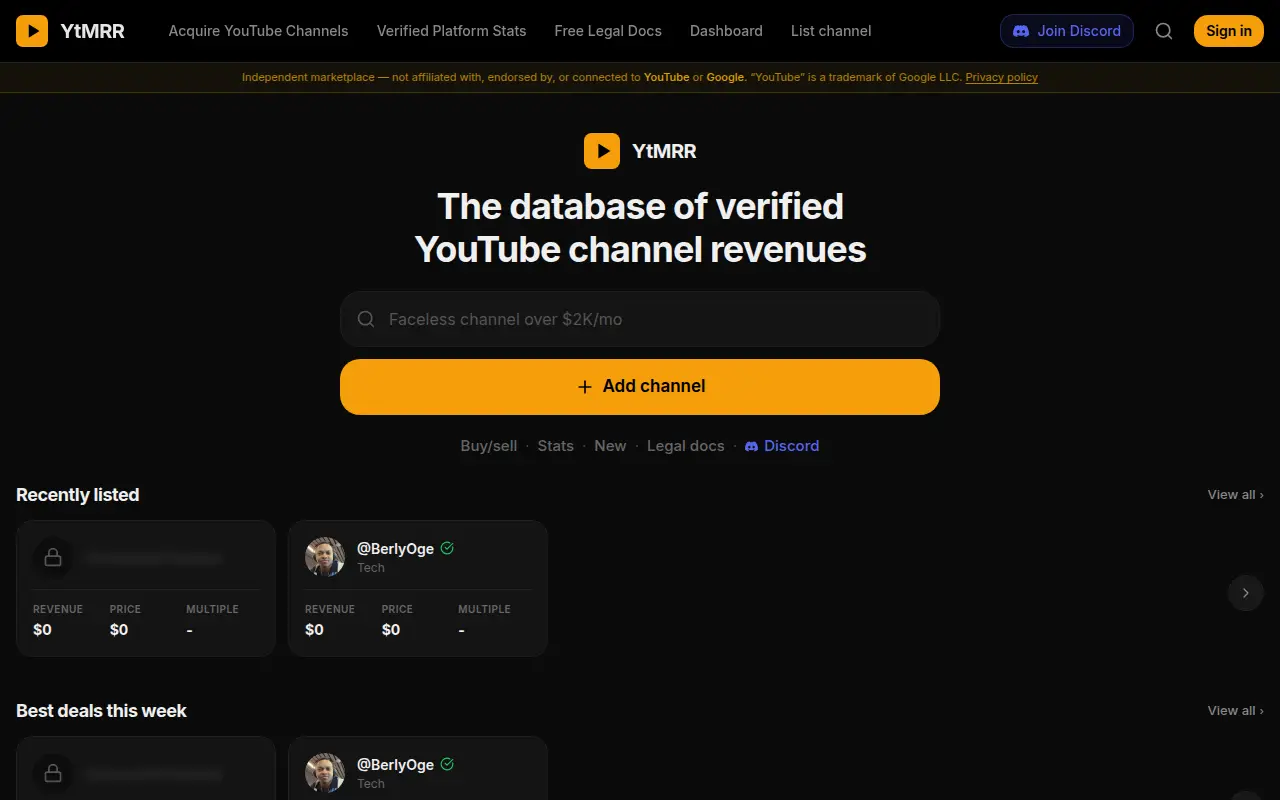1280x800 pixels.
Task: Click MULTIPLE label on @BerlyOge Recently listed card
Action: (x=484, y=609)
